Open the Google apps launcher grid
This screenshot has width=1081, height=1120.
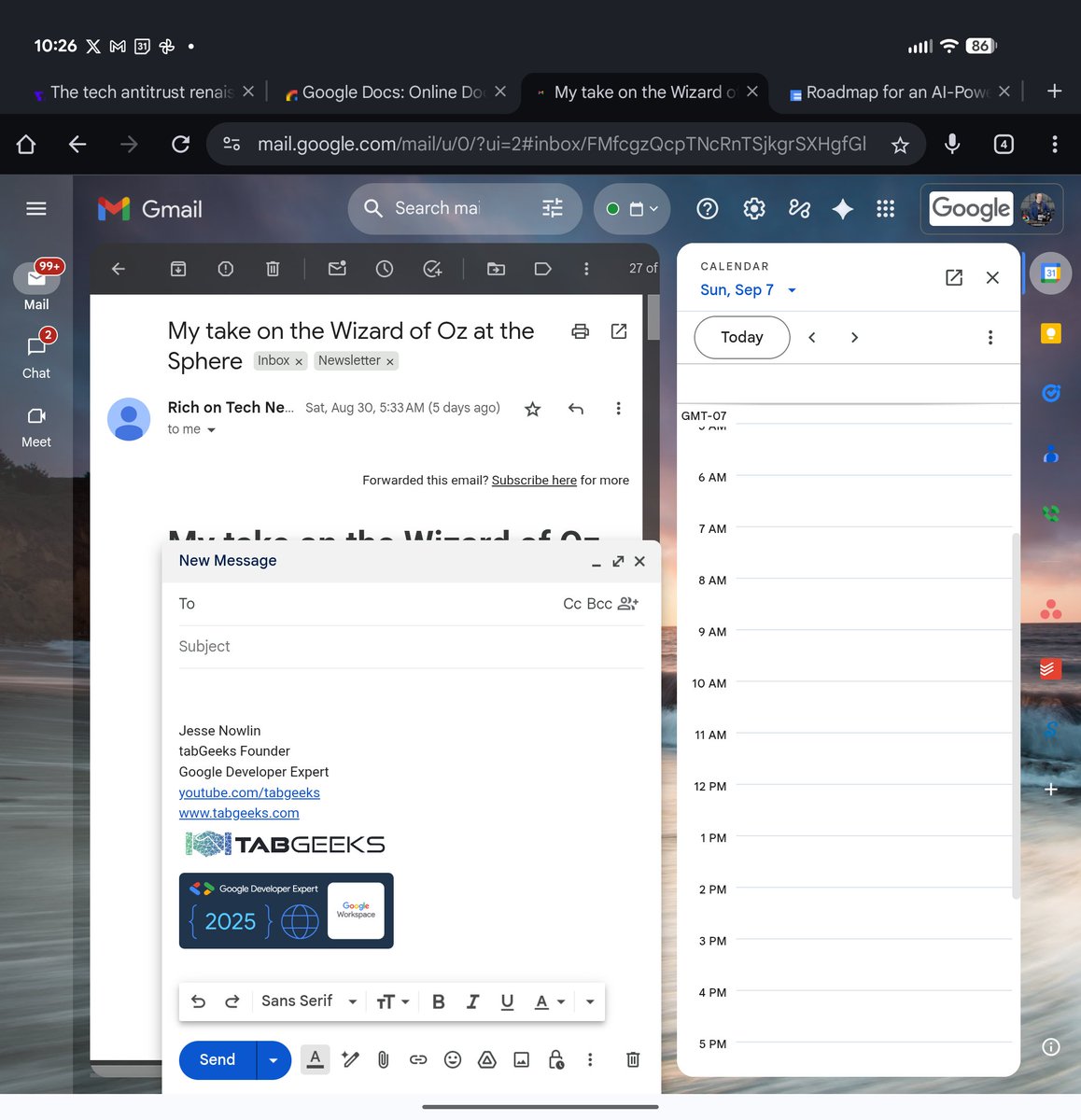(x=885, y=208)
